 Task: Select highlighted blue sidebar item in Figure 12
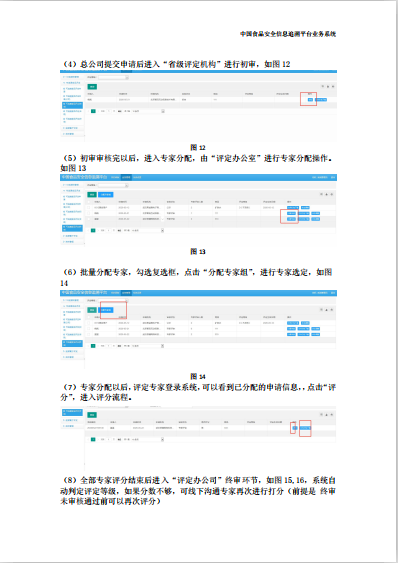73,105
